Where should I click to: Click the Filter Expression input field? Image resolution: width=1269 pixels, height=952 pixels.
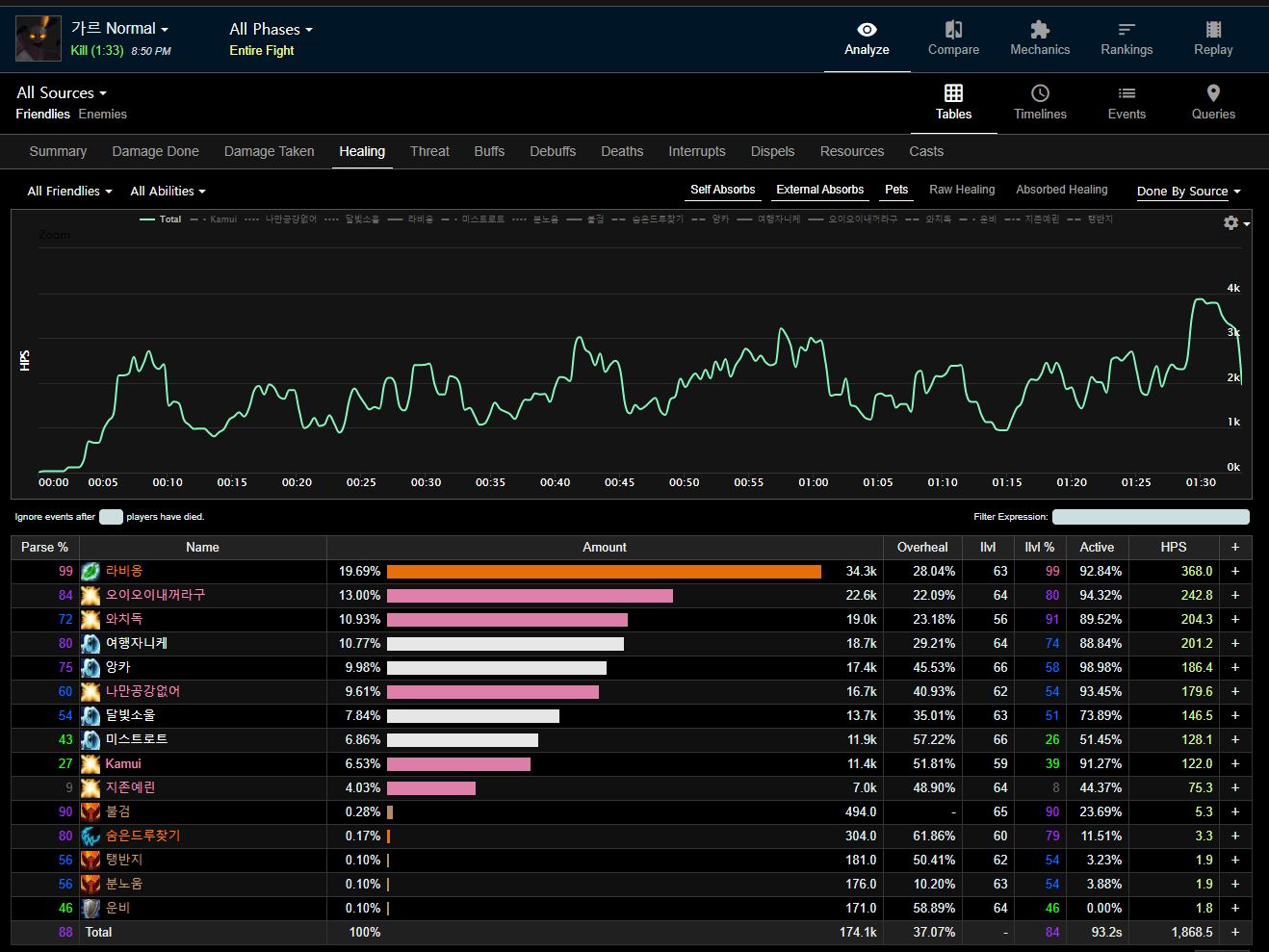click(x=1151, y=517)
